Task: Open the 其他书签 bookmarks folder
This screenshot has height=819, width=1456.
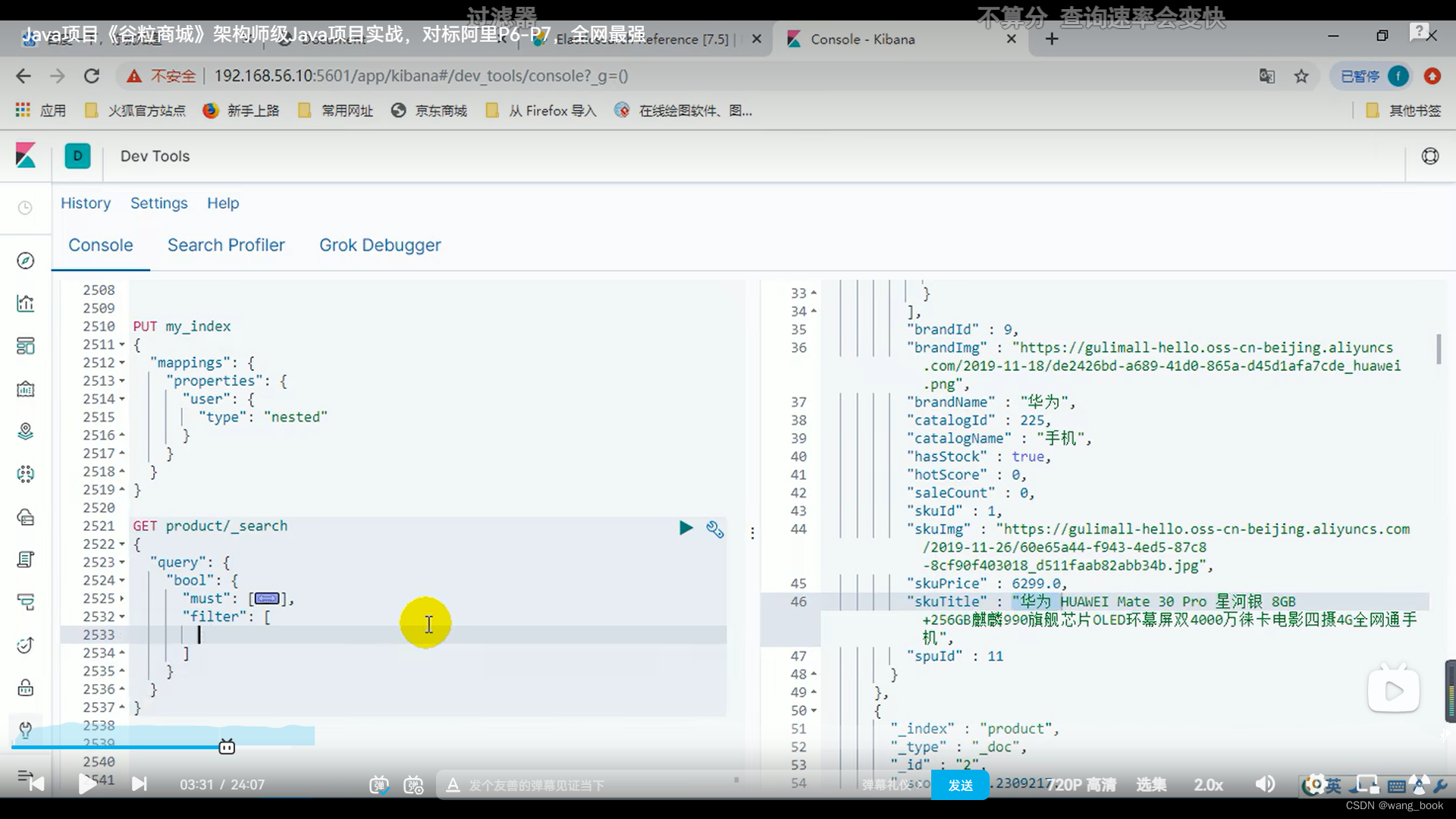Action: (1403, 111)
